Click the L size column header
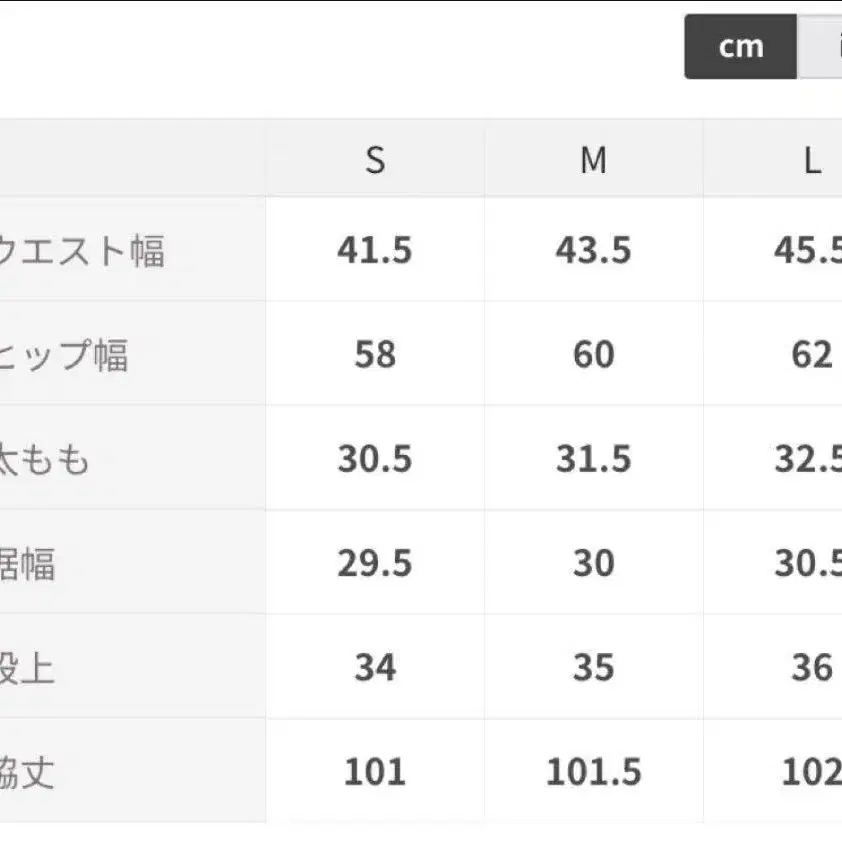 [x=812, y=160]
